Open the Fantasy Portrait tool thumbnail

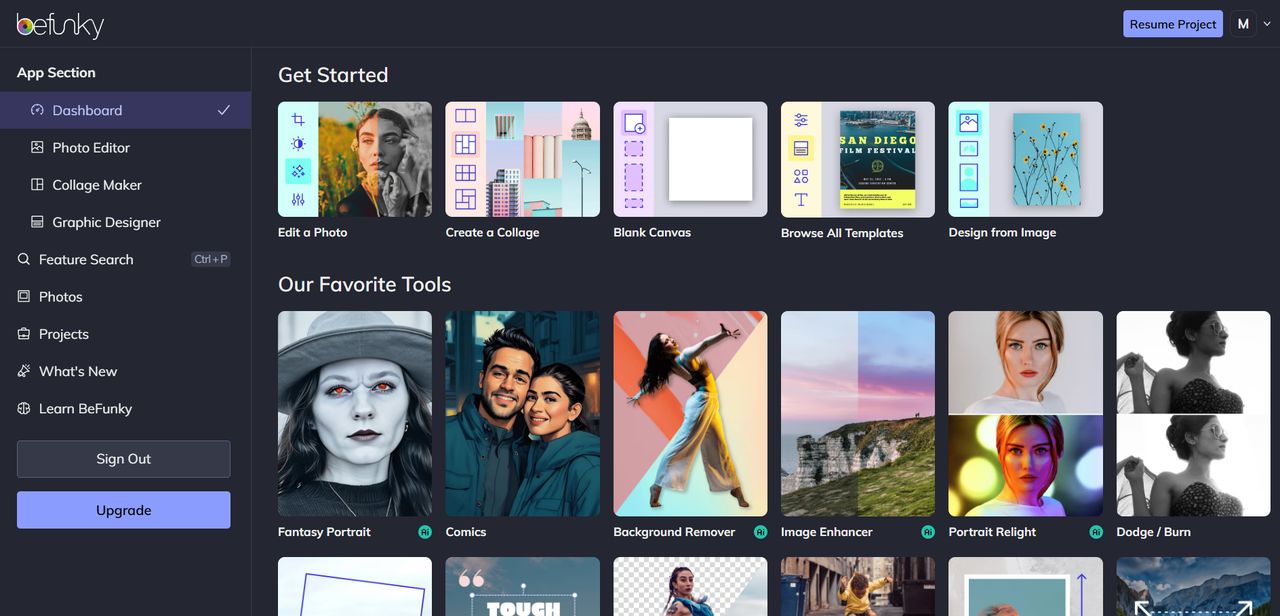tap(355, 414)
